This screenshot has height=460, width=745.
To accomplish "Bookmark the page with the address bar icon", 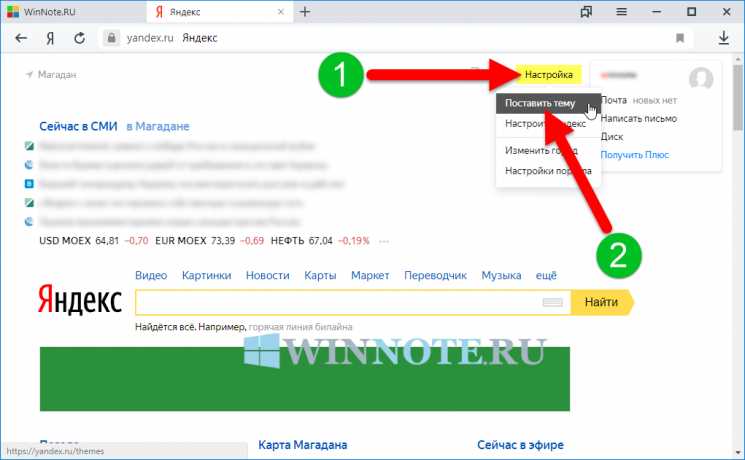I will [680, 38].
